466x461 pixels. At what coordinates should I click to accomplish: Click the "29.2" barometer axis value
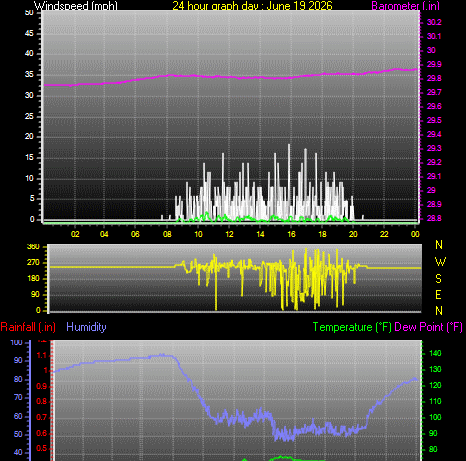coord(434,162)
